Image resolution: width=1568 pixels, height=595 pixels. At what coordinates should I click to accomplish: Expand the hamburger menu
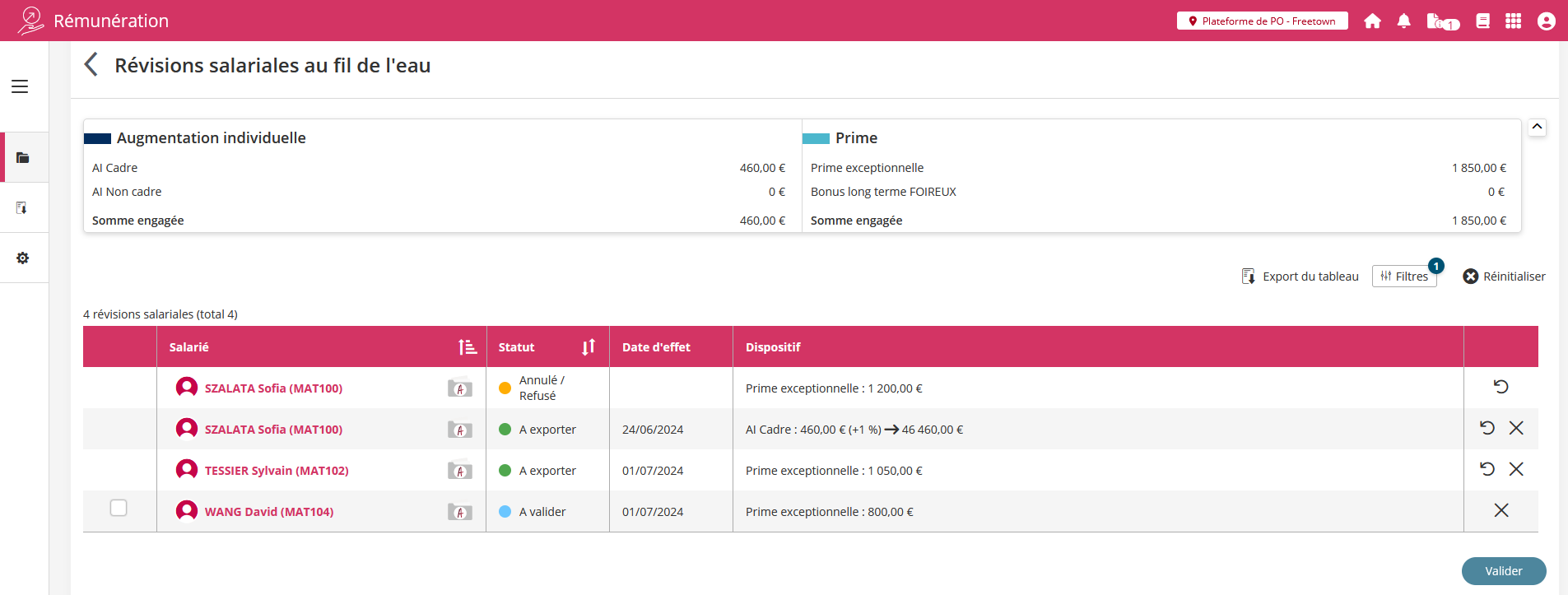[20, 86]
